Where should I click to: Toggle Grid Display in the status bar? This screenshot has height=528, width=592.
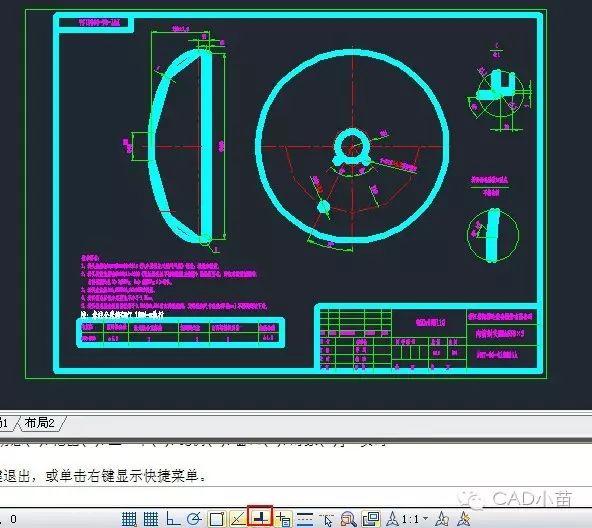click(151, 519)
